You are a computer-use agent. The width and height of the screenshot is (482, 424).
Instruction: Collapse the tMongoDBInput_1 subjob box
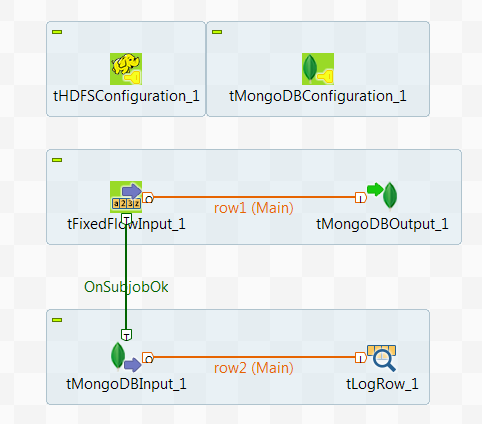tap(57, 320)
